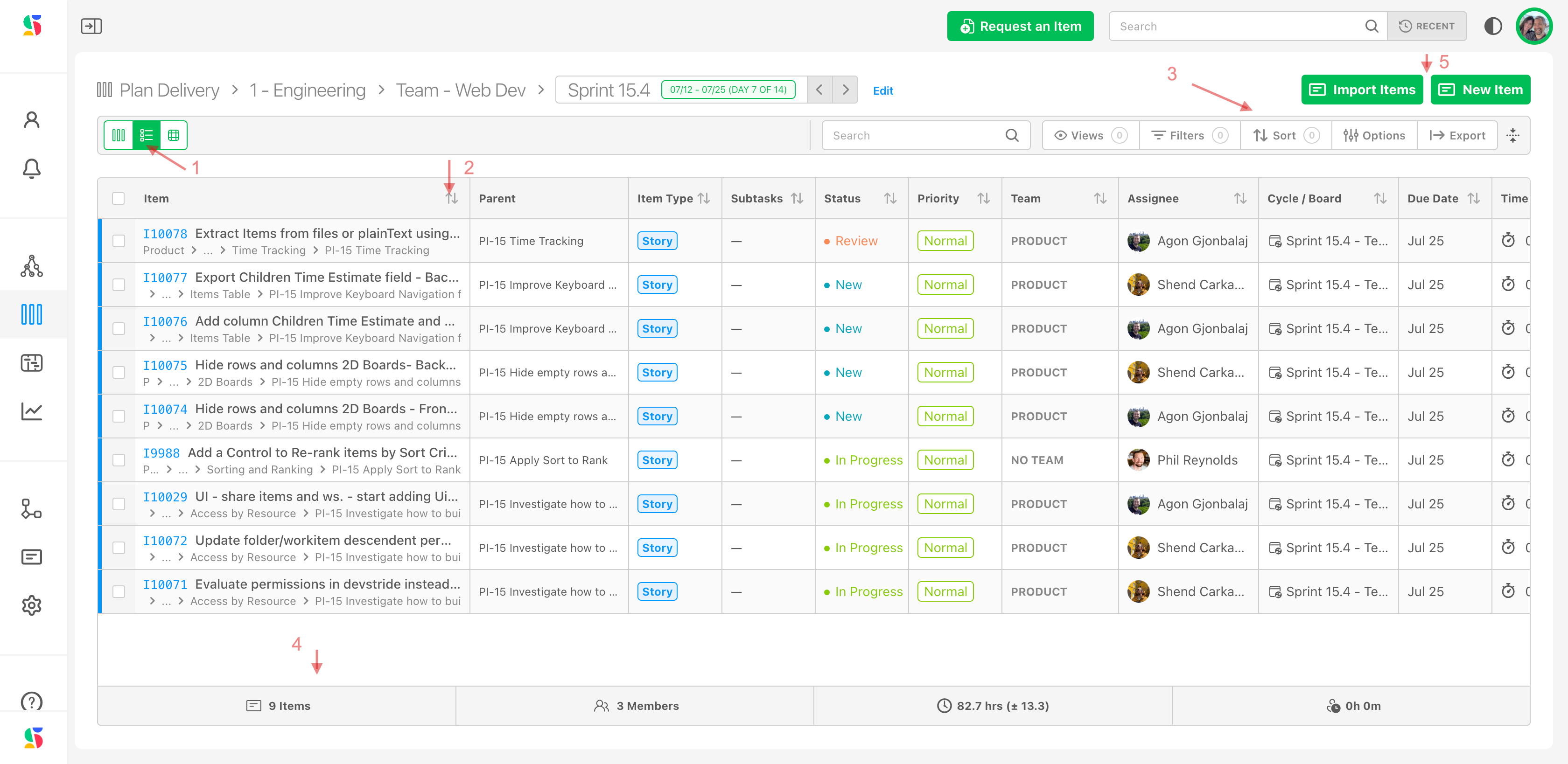
Task: Click the Edit sprint link
Action: click(882, 90)
